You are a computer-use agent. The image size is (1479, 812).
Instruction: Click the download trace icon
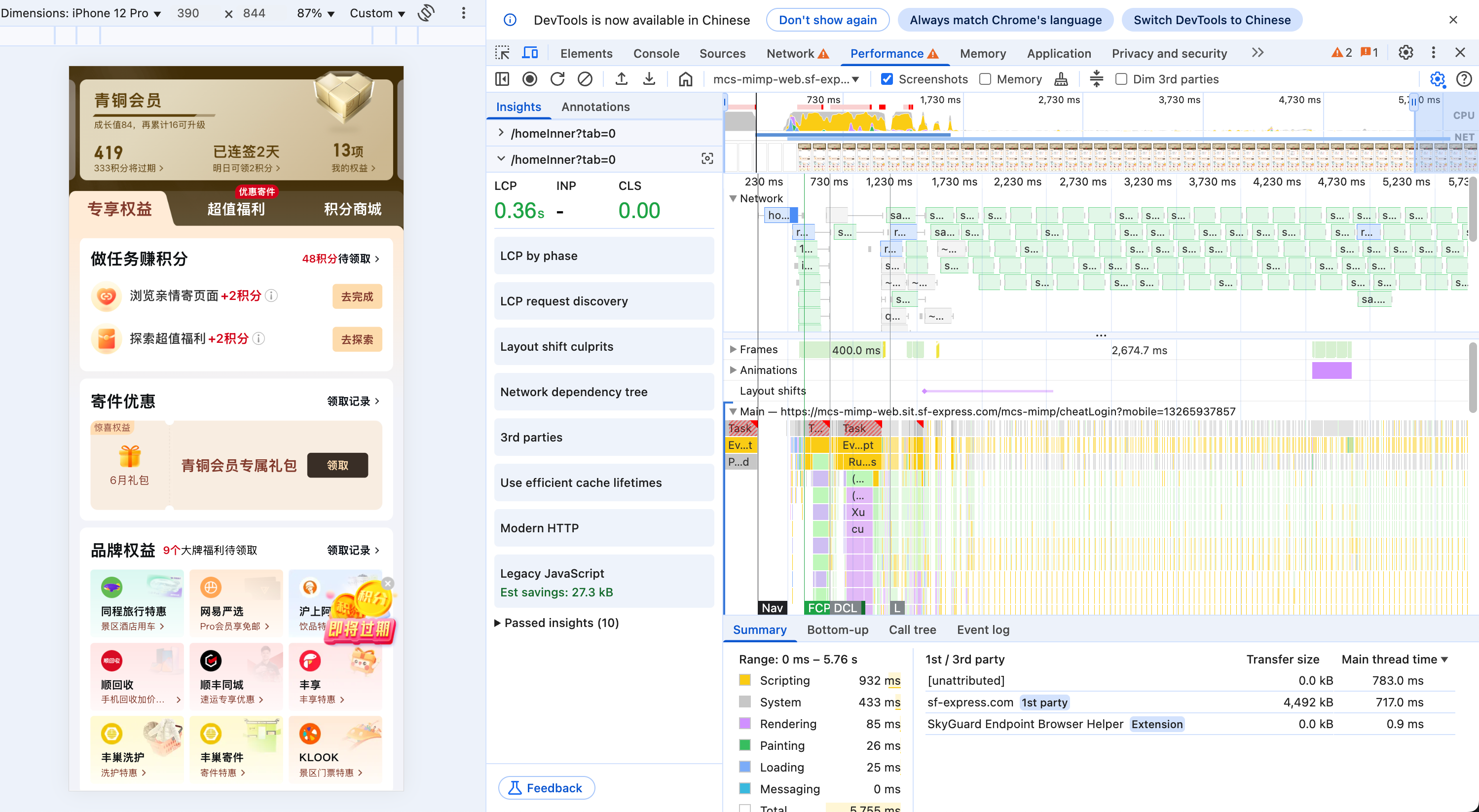point(649,78)
